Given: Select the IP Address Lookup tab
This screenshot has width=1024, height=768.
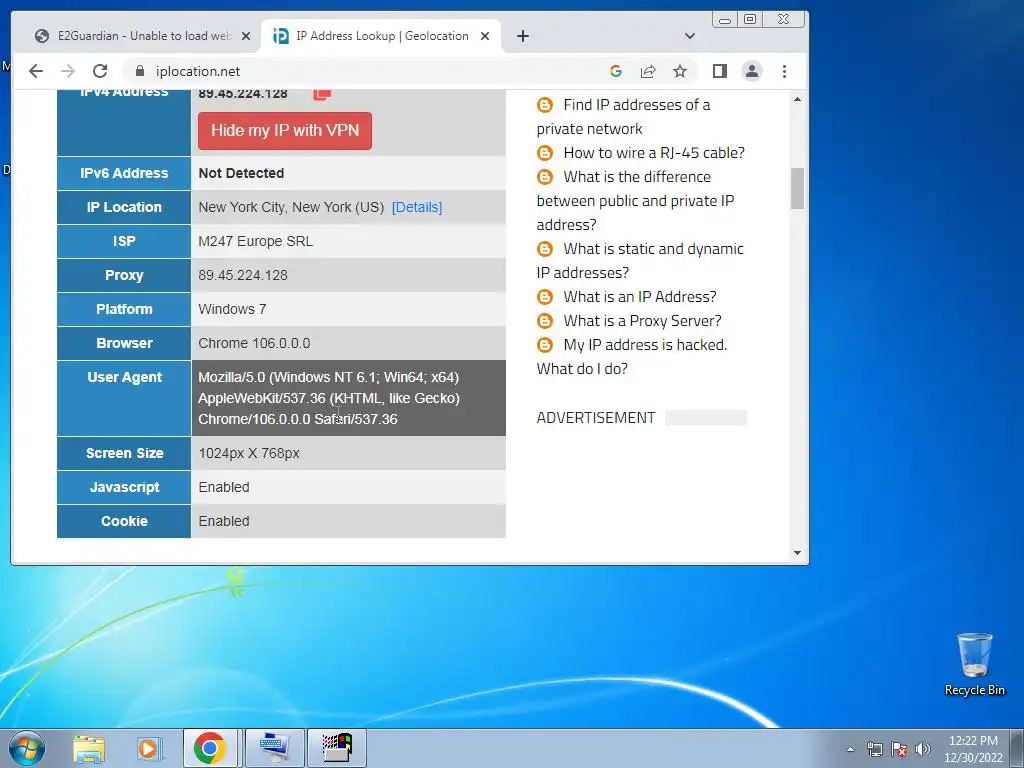Looking at the screenshot, I should click(x=381, y=36).
